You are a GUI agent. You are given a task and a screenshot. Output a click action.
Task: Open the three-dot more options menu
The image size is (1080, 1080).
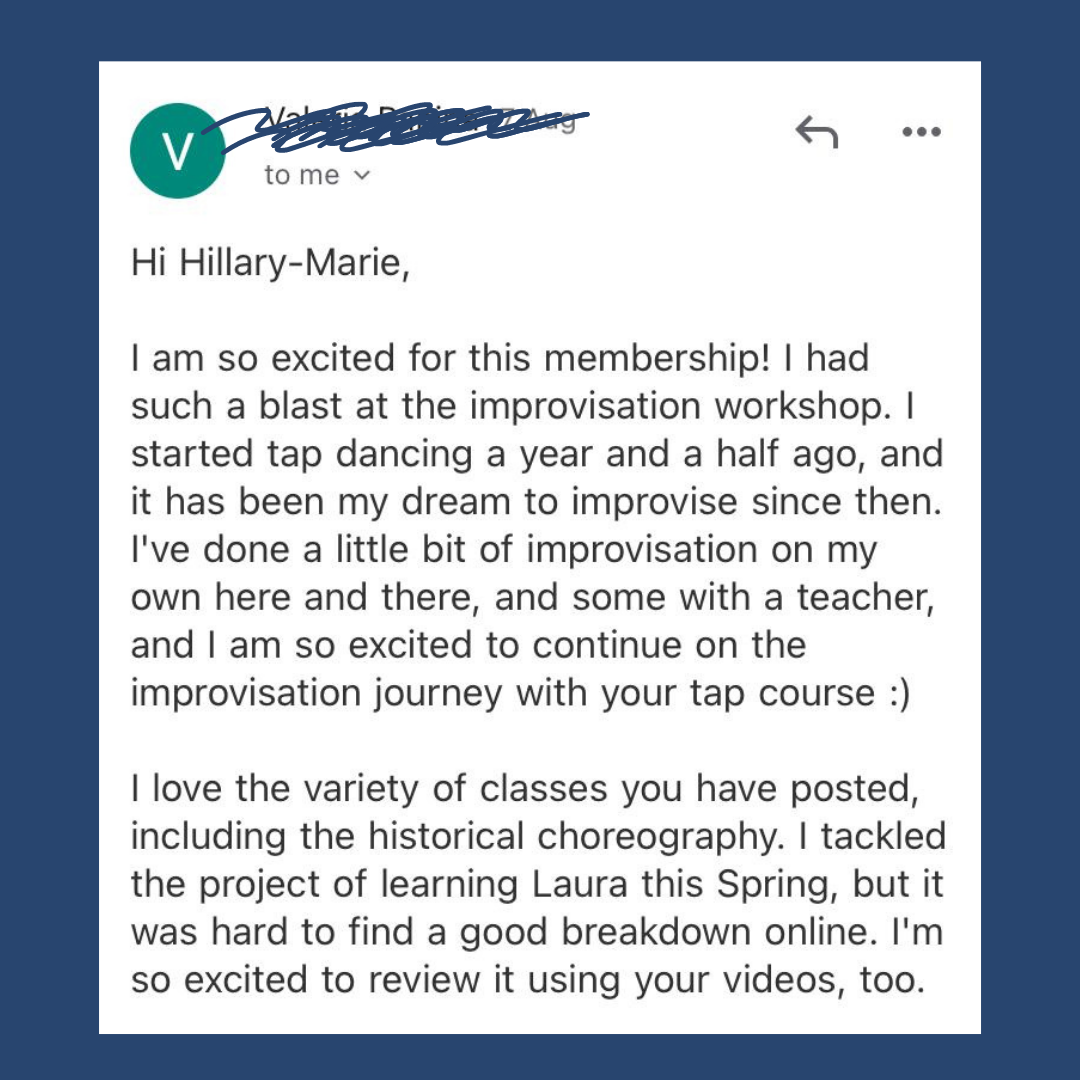(x=921, y=131)
